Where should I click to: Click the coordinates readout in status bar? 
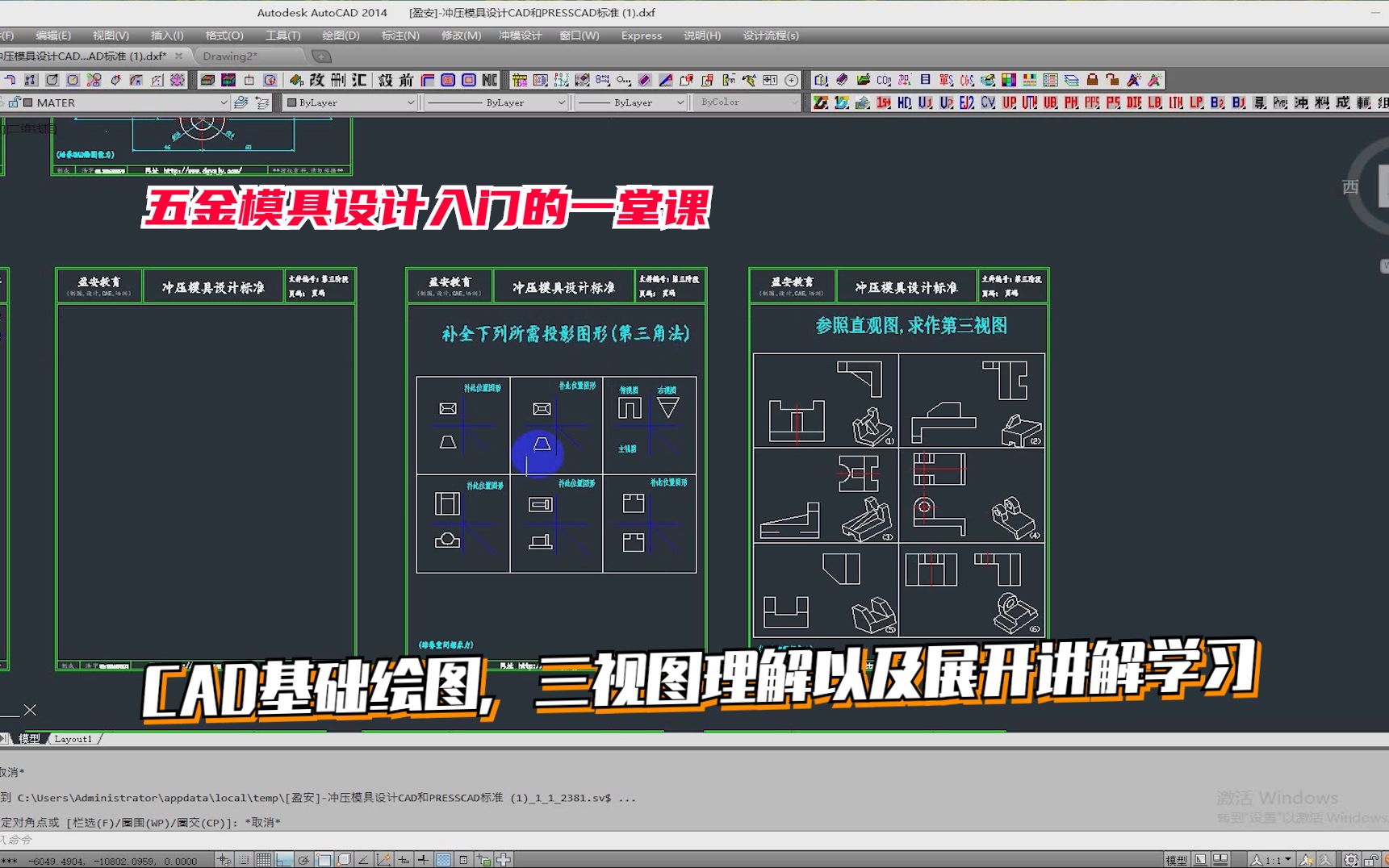pyautogui.click(x=112, y=861)
